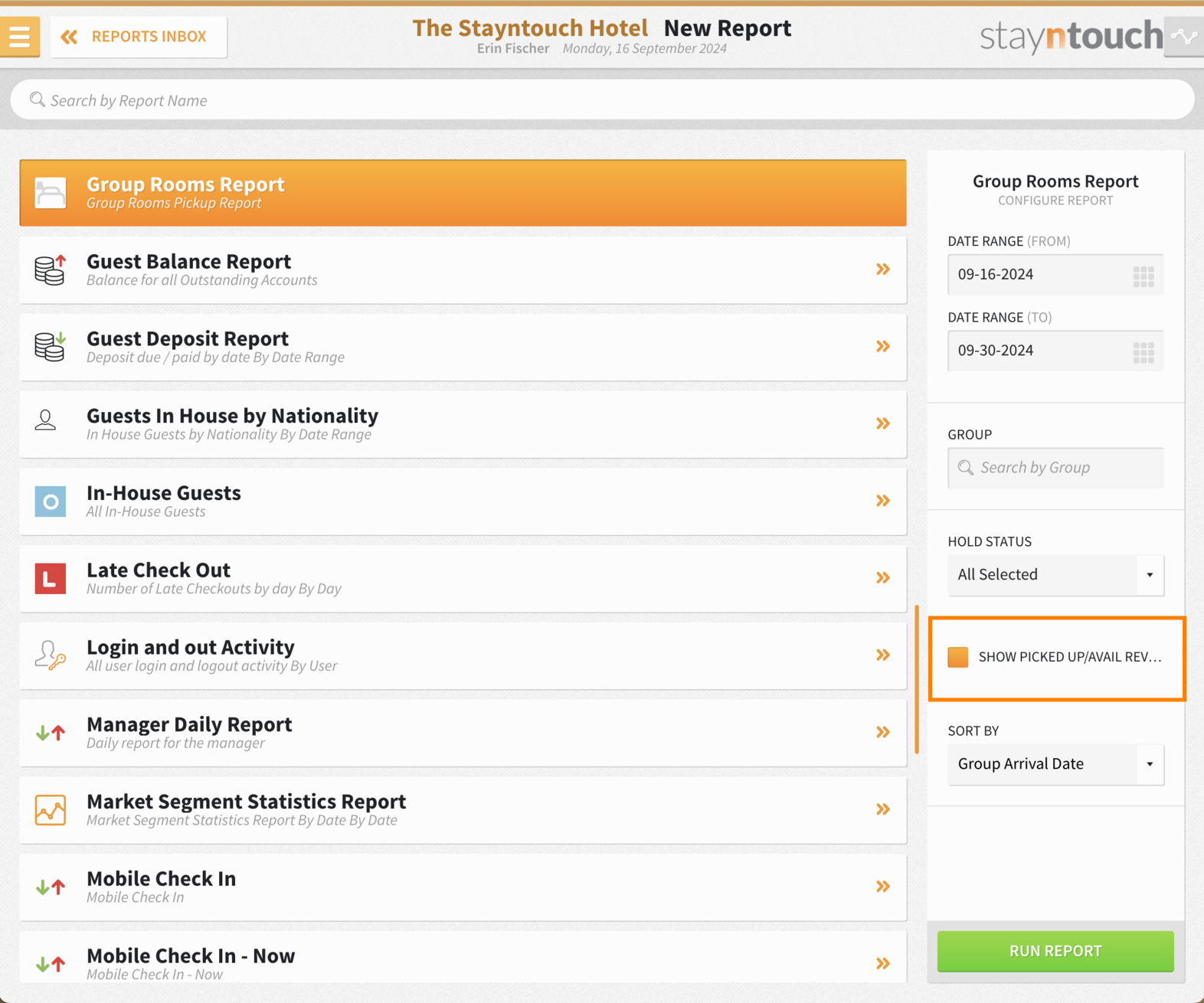Click the arrows icon of Mobile Check In - Now
The width and height of the screenshot is (1204, 1003).
pos(51,964)
